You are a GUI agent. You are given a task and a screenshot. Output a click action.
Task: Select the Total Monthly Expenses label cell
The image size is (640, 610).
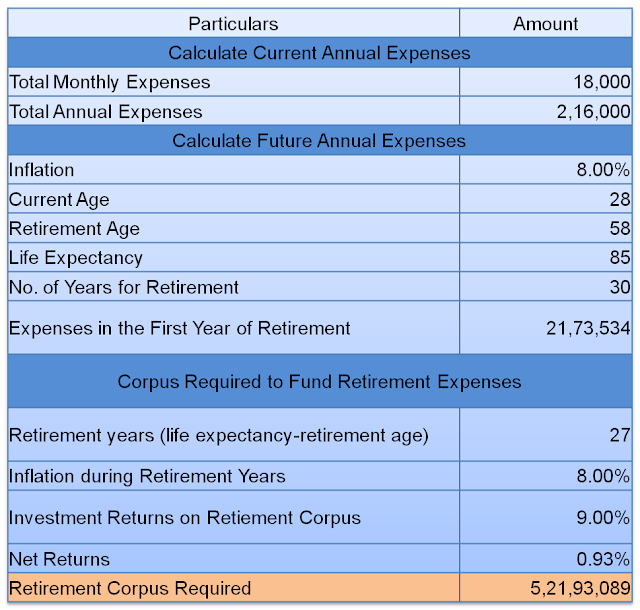pos(110,82)
